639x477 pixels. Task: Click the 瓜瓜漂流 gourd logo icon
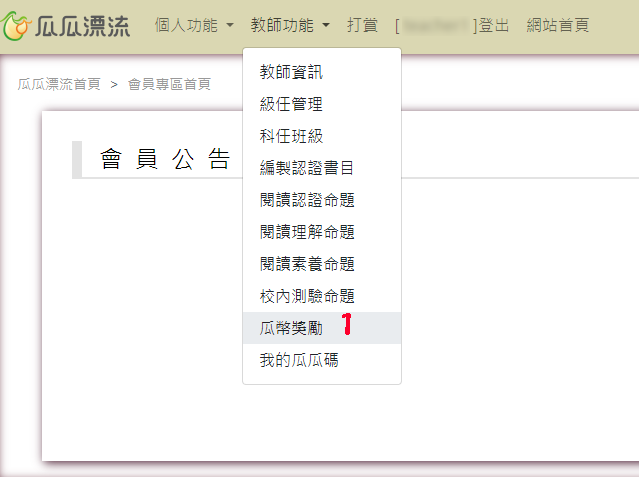point(15,26)
